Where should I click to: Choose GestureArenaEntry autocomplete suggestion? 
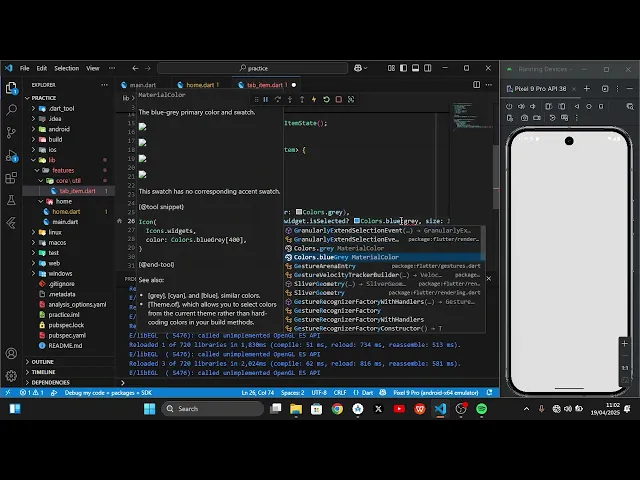click(384, 266)
